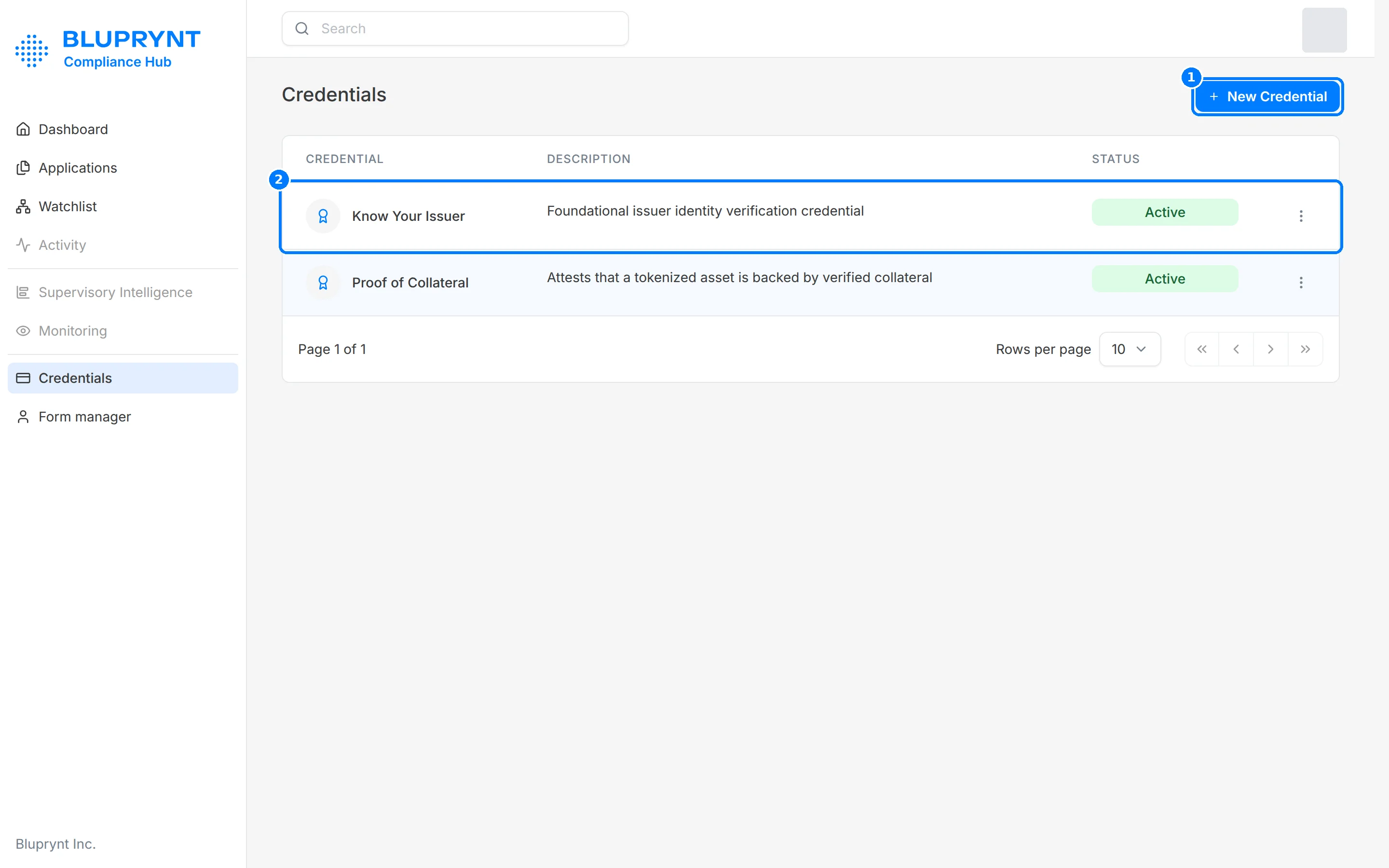Image resolution: width=1389 pixels, height=868 pixels.
Task: Open Supervisory Intelligence section
Action: [x=123, y=292]
